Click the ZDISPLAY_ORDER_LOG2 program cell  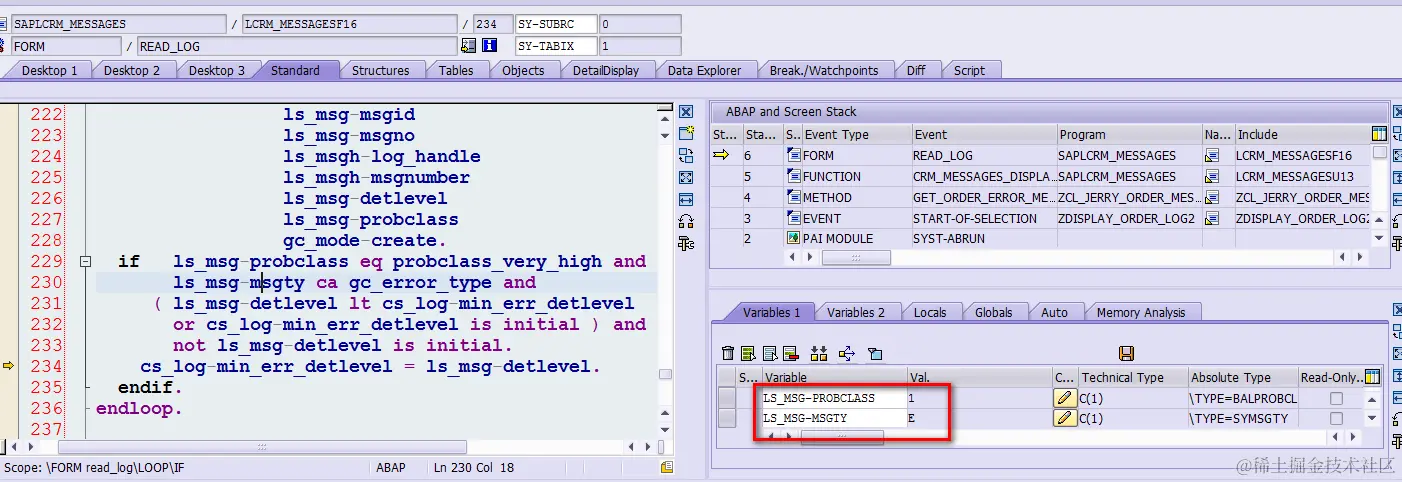coord(1129,218)
